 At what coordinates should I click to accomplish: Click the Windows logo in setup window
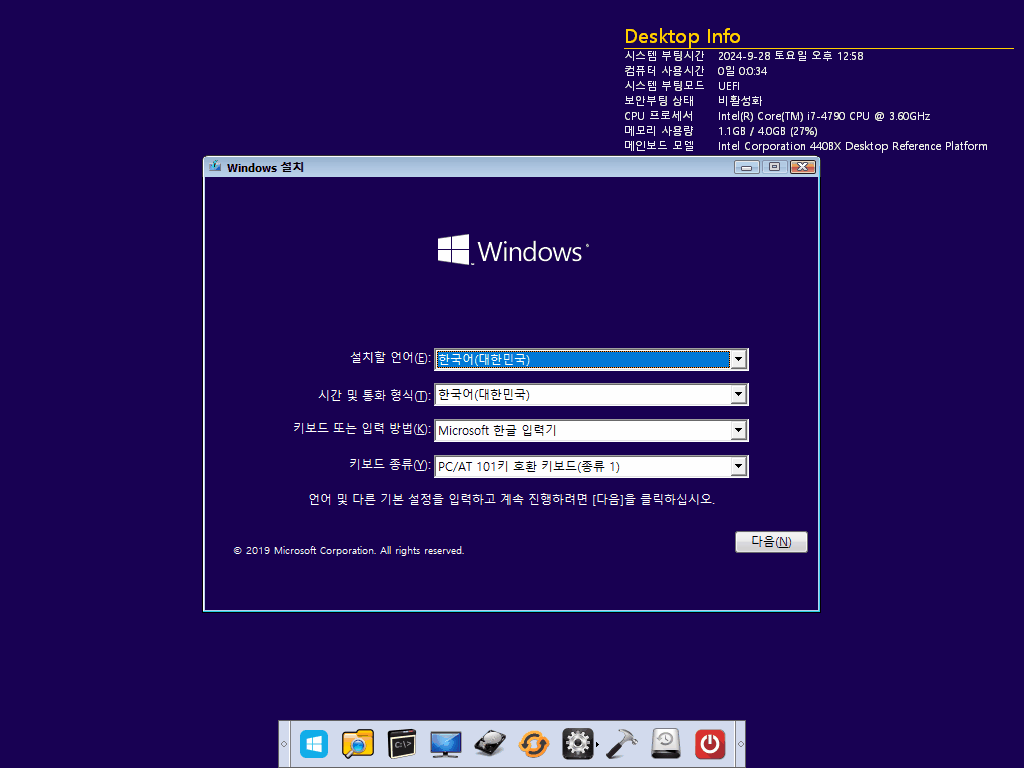coord(513,250)
